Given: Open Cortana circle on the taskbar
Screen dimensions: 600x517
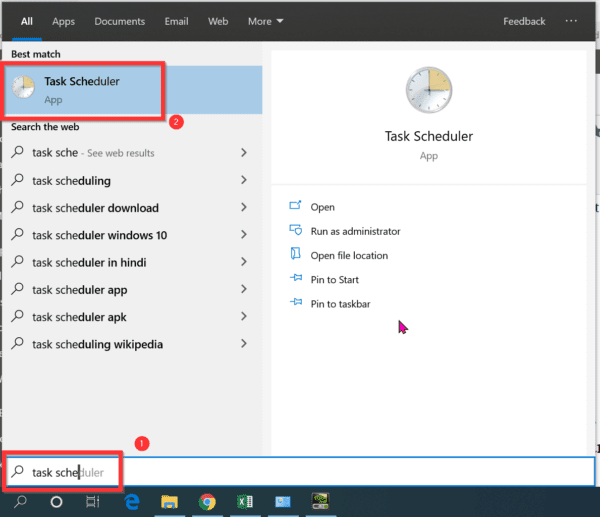Looking at the screenshot, I should [x=56, y=502].
